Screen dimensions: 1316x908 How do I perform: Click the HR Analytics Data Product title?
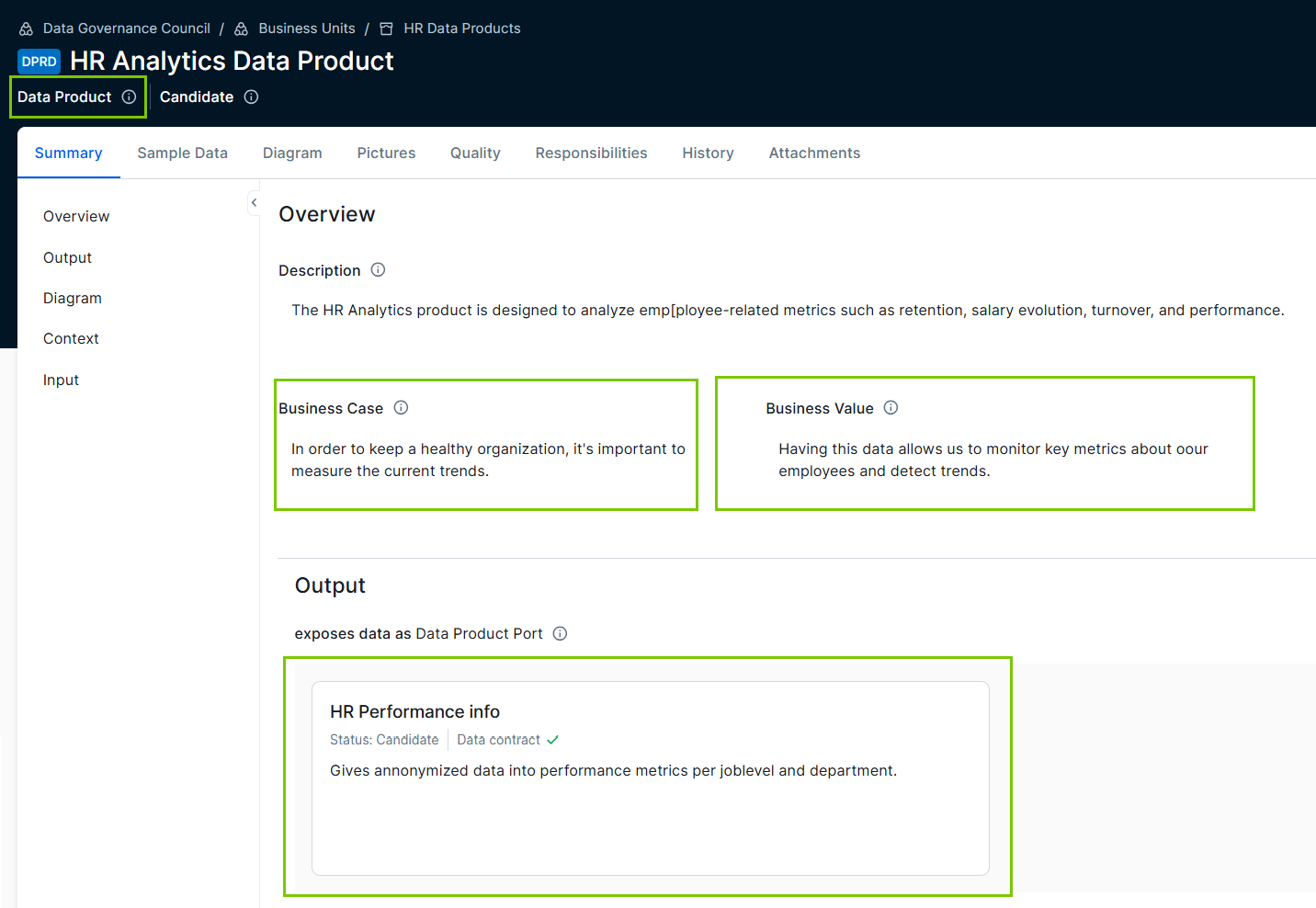coord(232,61)
